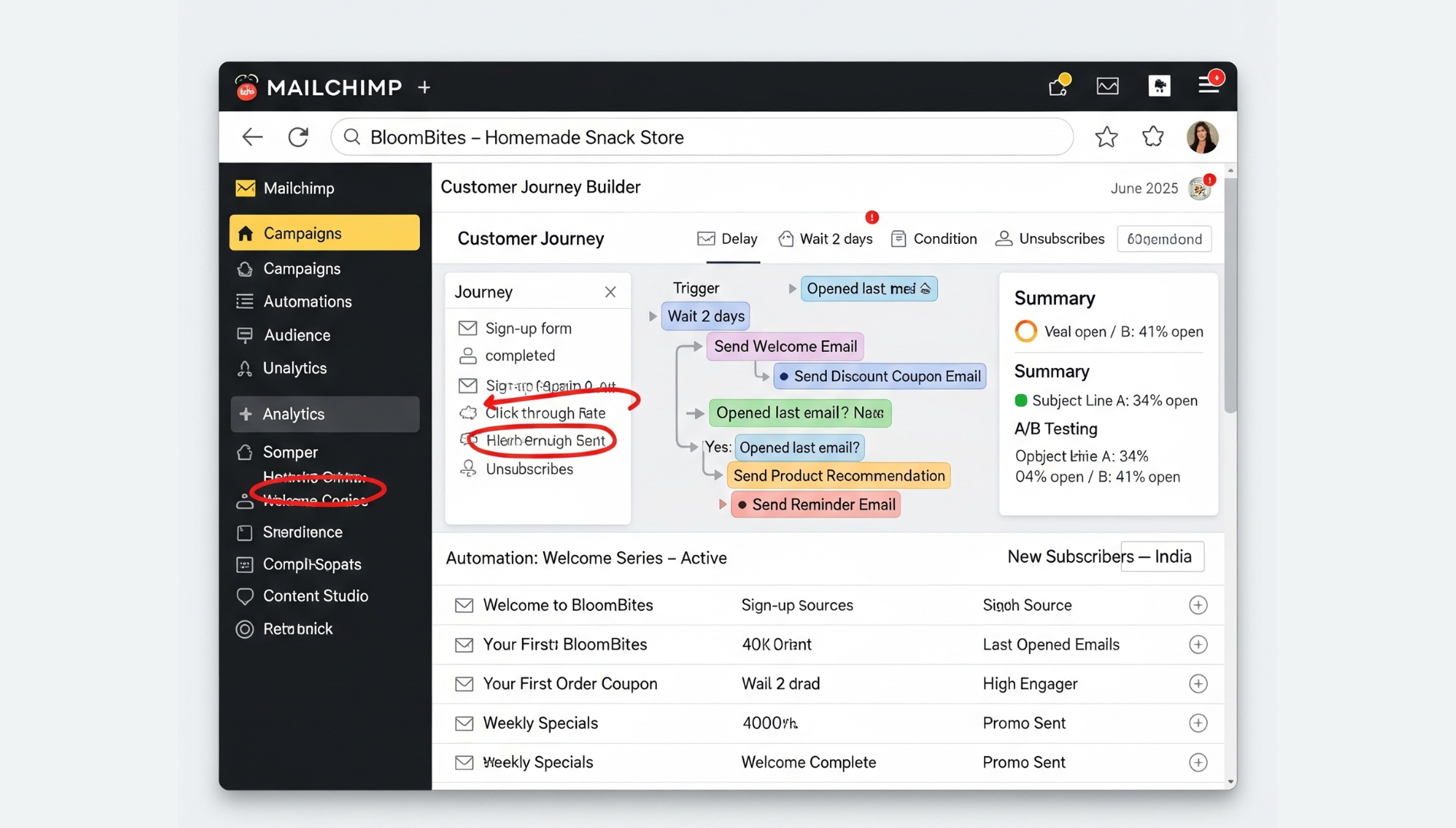
Task: Click 'Last Opened Emails' cell
Action: click(1051, 645)
